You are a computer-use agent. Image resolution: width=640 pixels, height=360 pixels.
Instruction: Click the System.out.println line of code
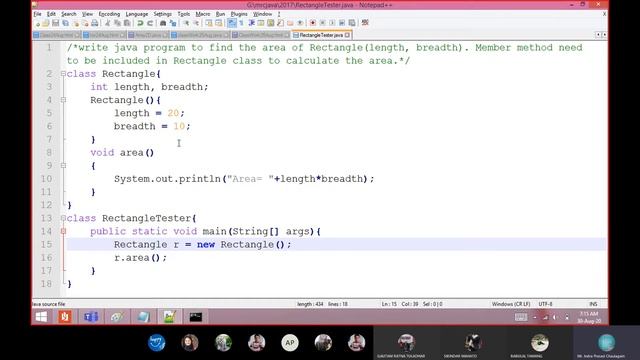coord(244,179)
